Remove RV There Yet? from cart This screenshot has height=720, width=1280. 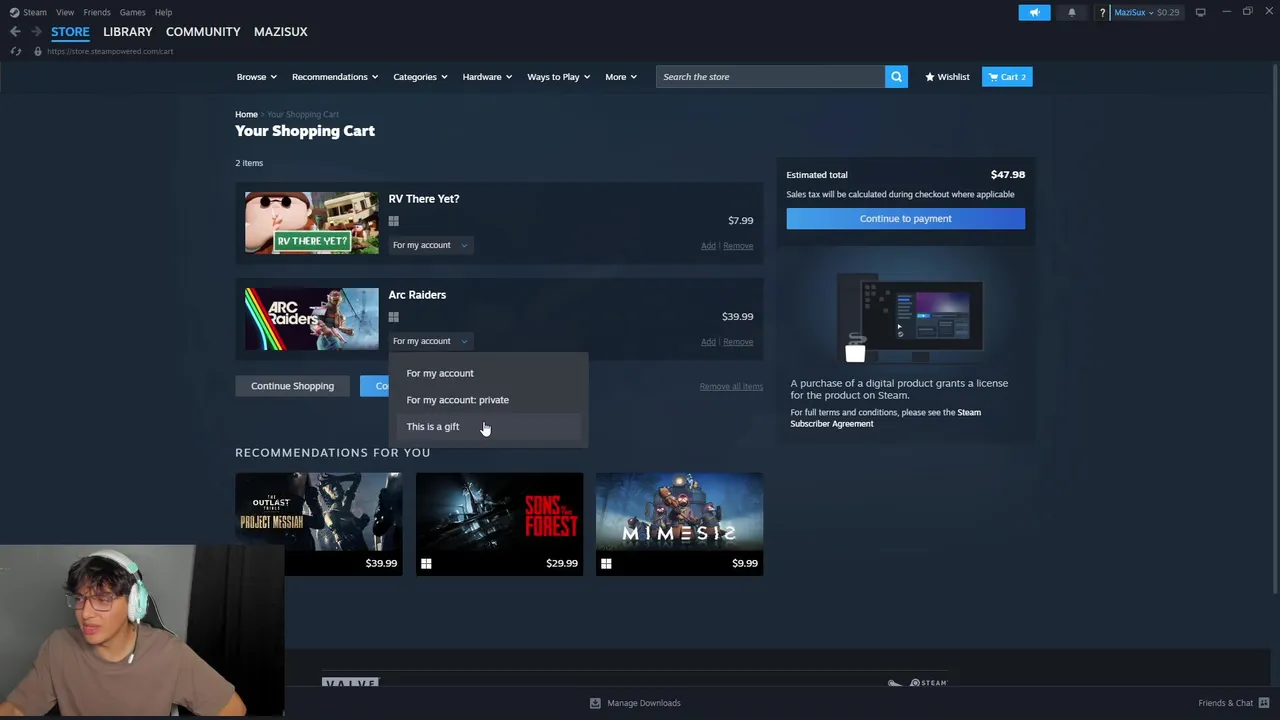(x=738, y=246)
